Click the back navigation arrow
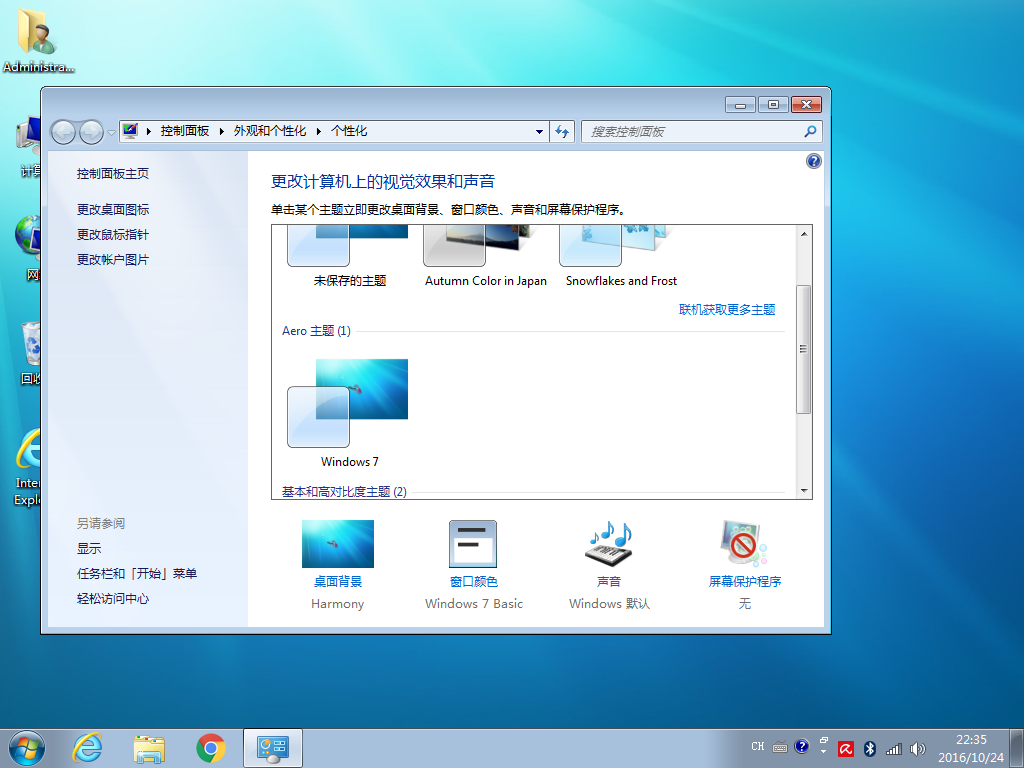 63,132
